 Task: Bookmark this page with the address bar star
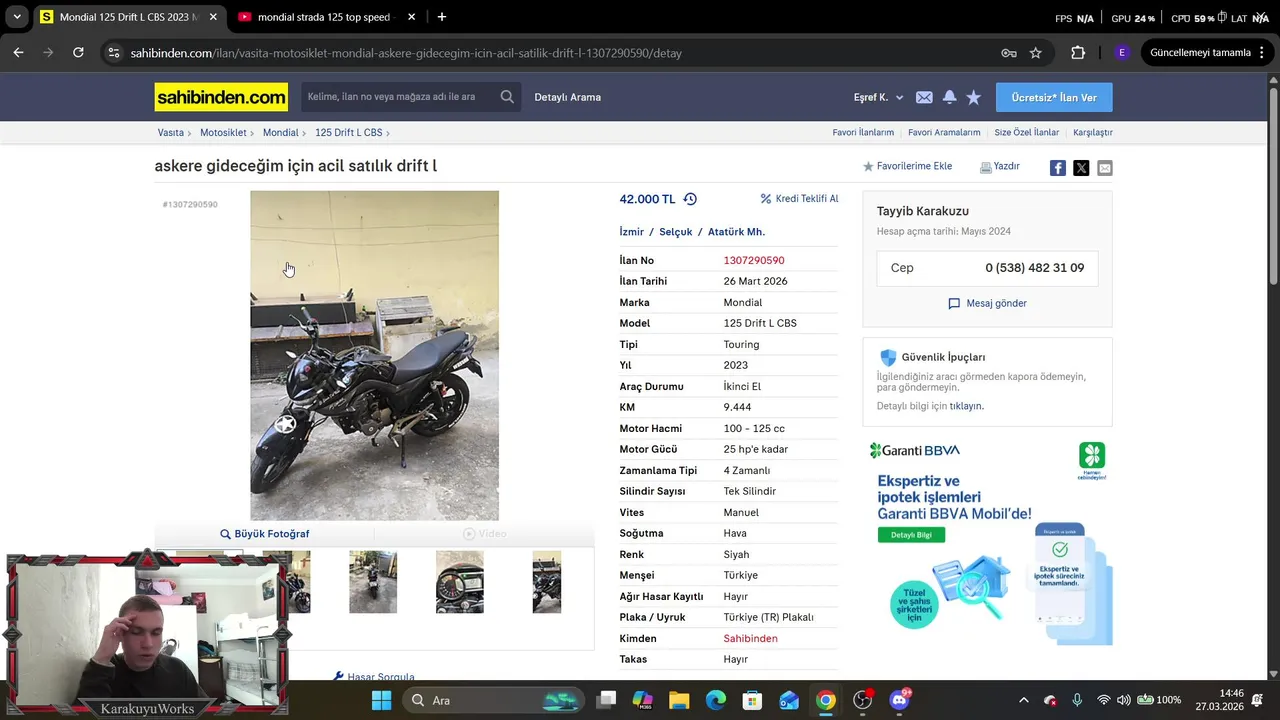(1036, 53)
